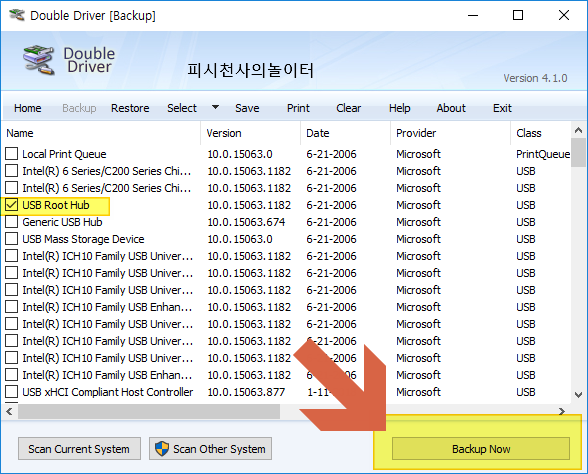Click the PrintQueue class cell
Screen dimensions: 588x474
coord(543,154)
